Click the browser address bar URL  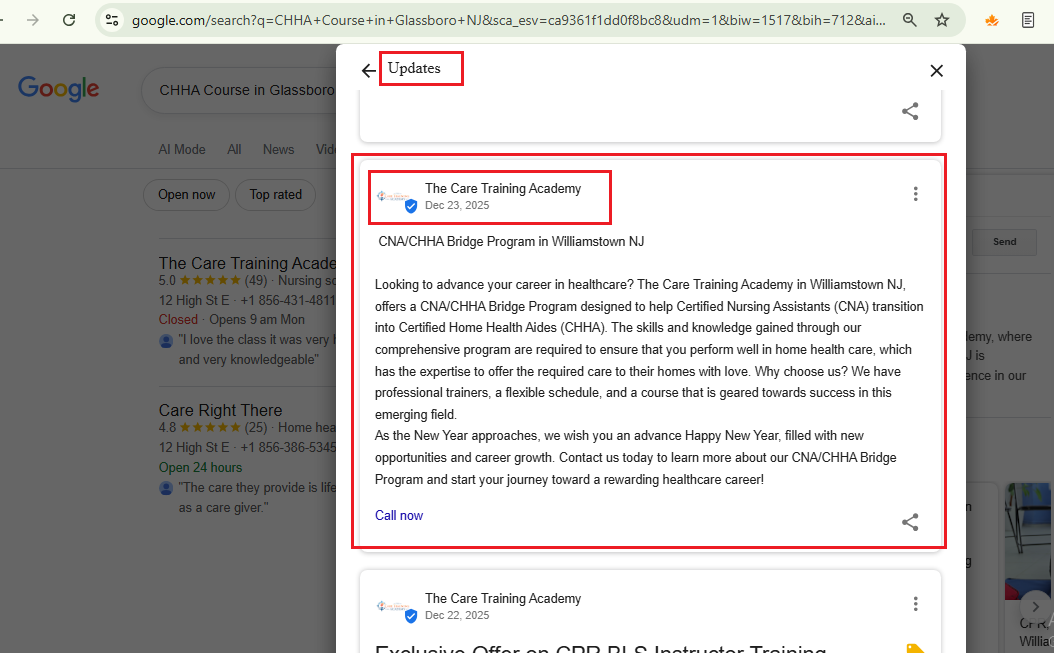coord(500,20)
